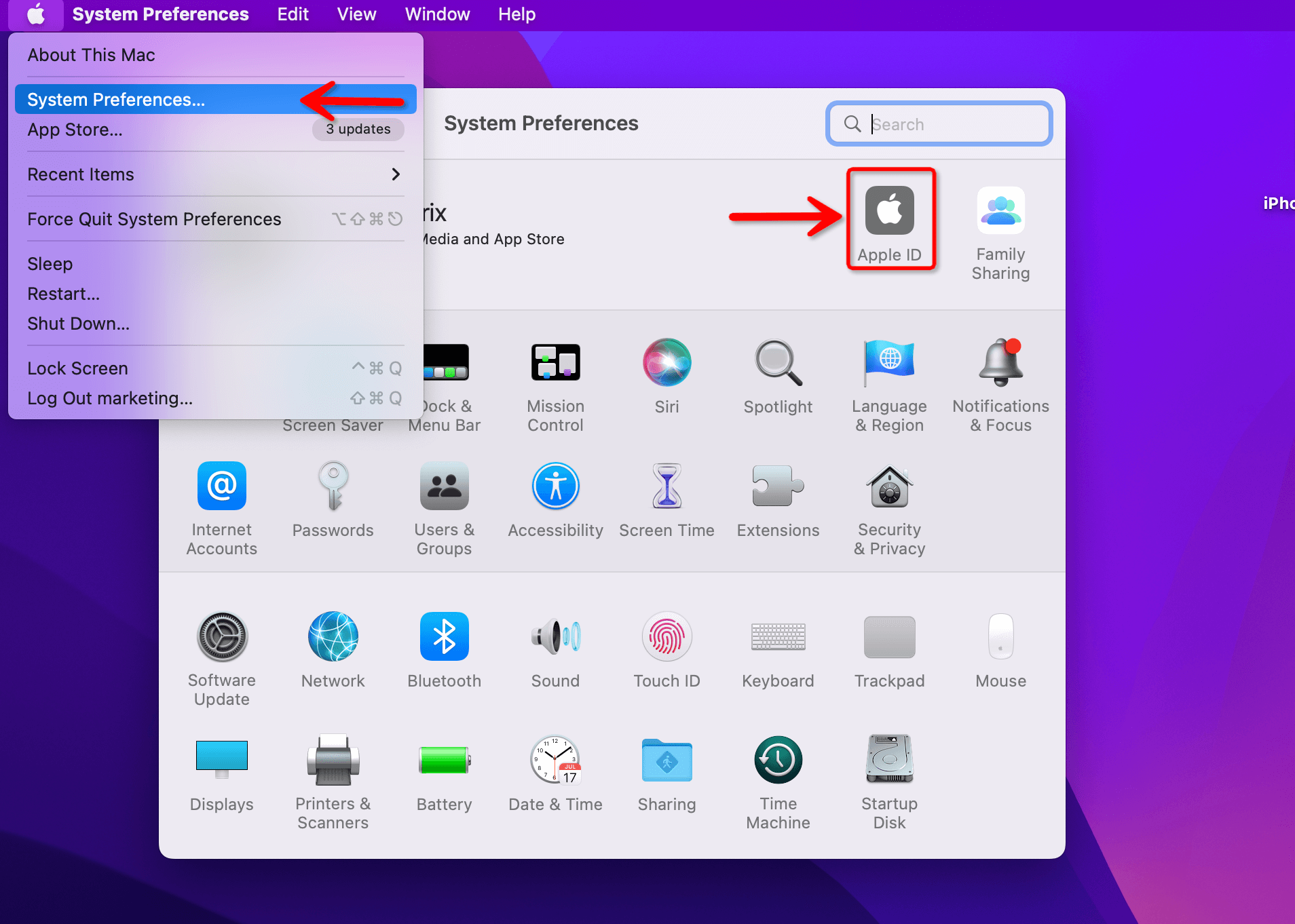Choose Force Quit System Preferences

click(x=216, y=219)
